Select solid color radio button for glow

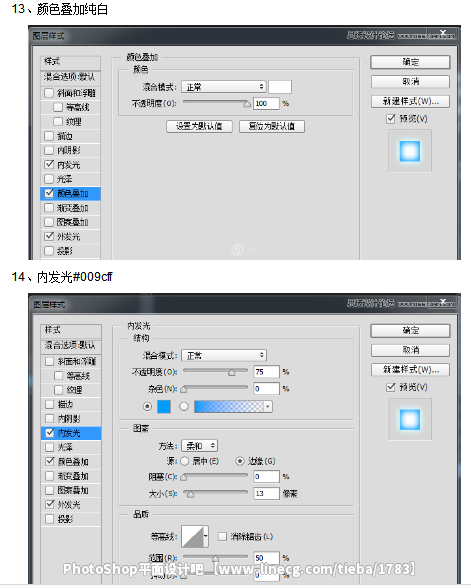tap(147, 406)
